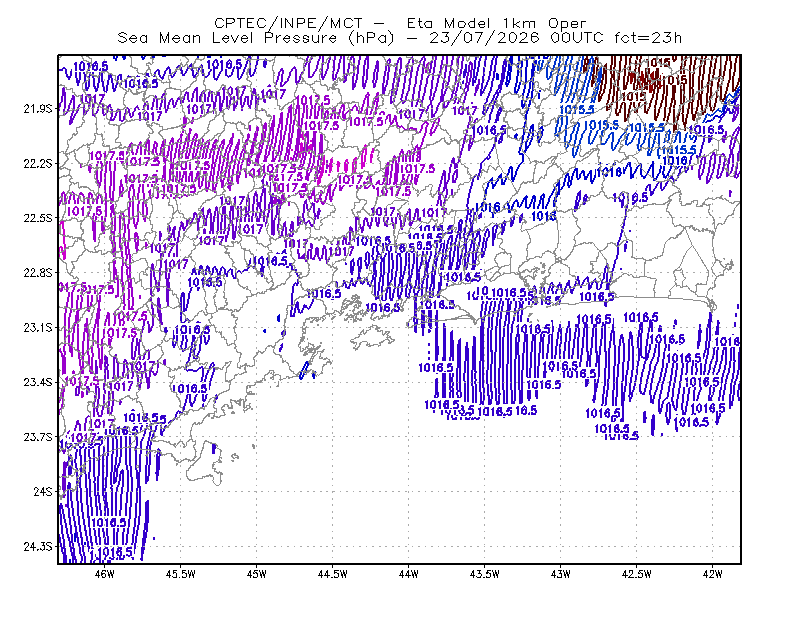800x618 pixels.
Task: Click the 22.5S latitude label
Action: click(x=38, y=218)
